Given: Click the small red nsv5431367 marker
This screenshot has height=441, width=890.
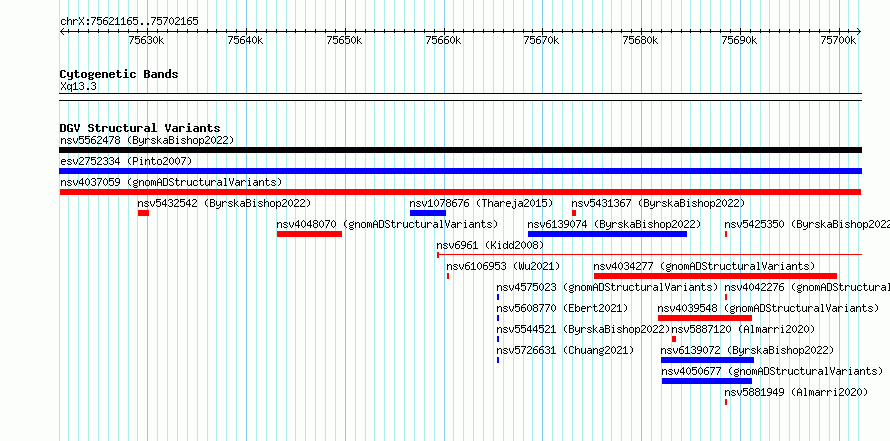Looking at the screenshot, I should pyautogui.click(x=574, y=213).
